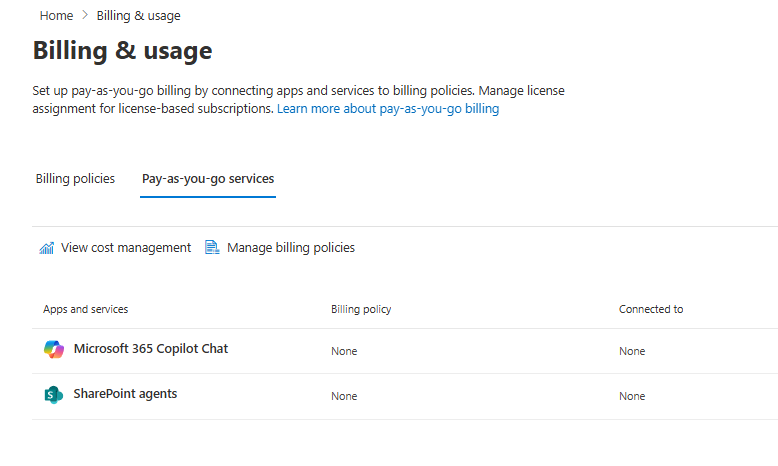
Task: Go to Home in the breadcrumb
Action: (56, 15)
